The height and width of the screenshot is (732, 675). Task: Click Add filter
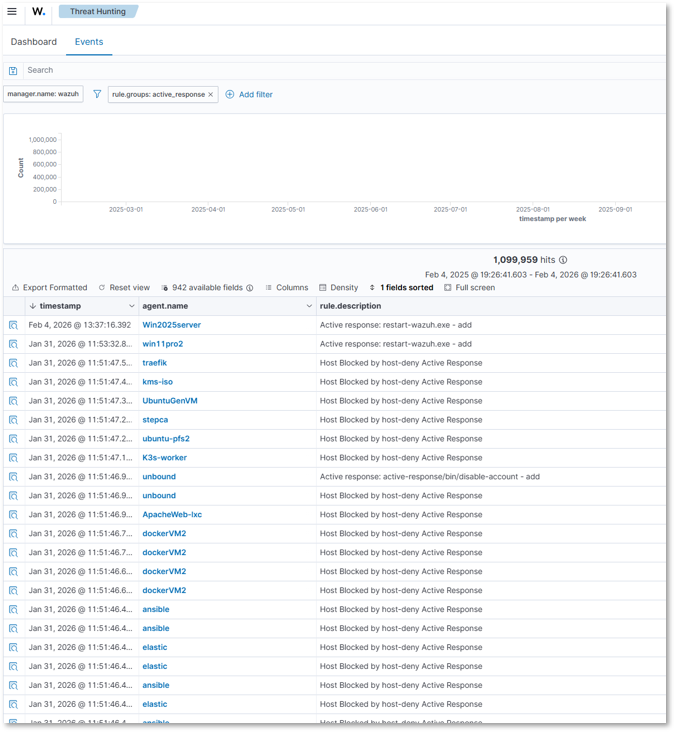point(249,94)
